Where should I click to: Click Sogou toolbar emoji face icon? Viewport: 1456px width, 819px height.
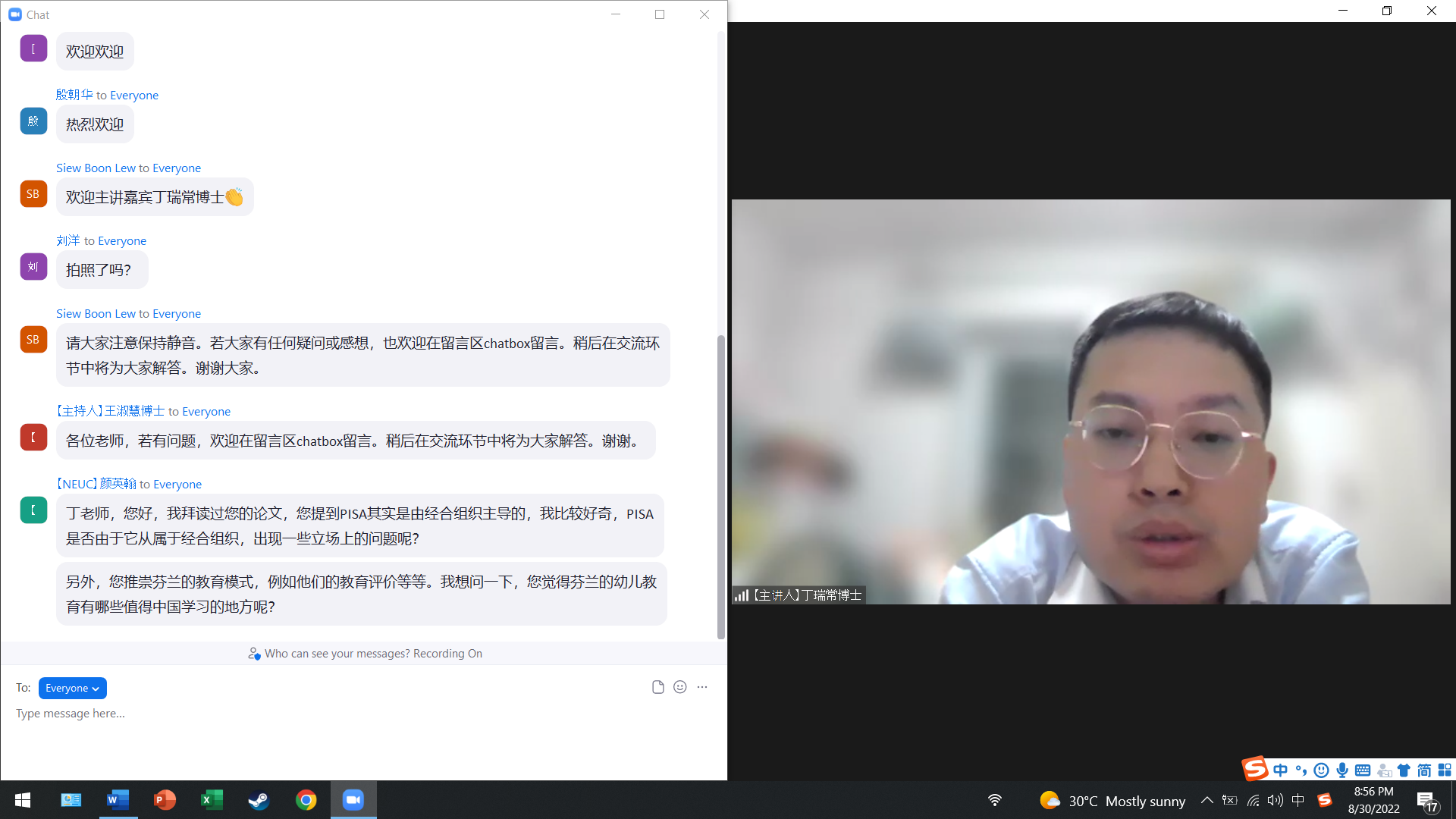1321,770
